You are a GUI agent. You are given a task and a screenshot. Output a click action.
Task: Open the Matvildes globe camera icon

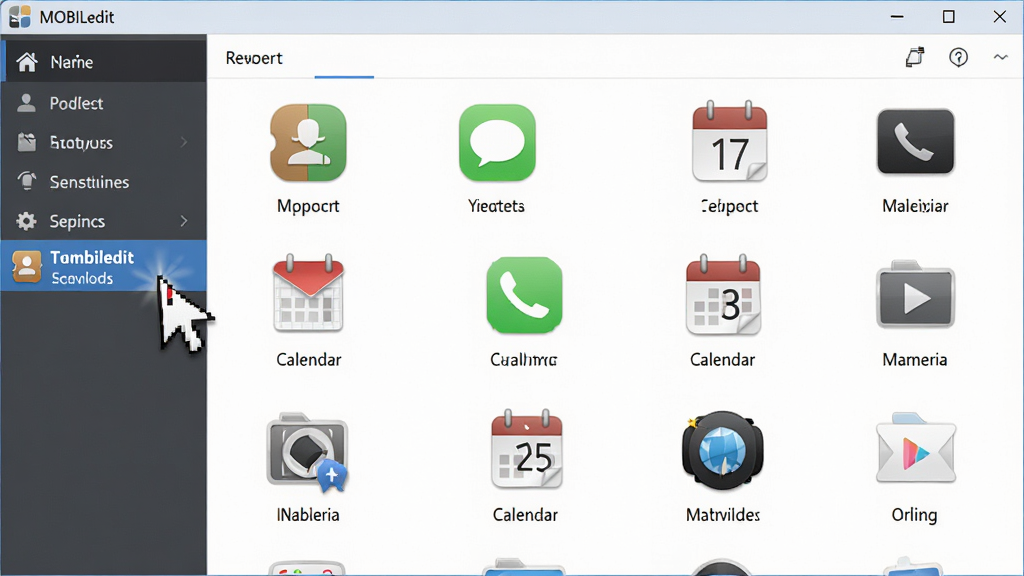[722, 450]
